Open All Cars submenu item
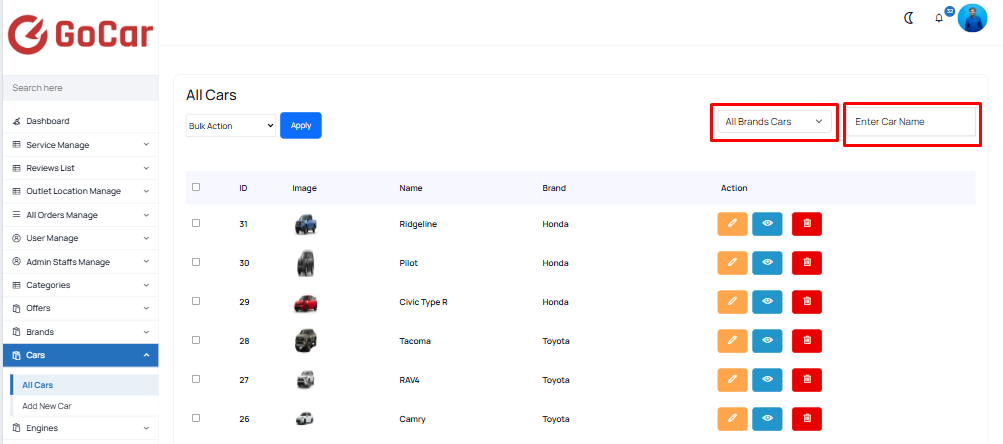 pos(84,385)
